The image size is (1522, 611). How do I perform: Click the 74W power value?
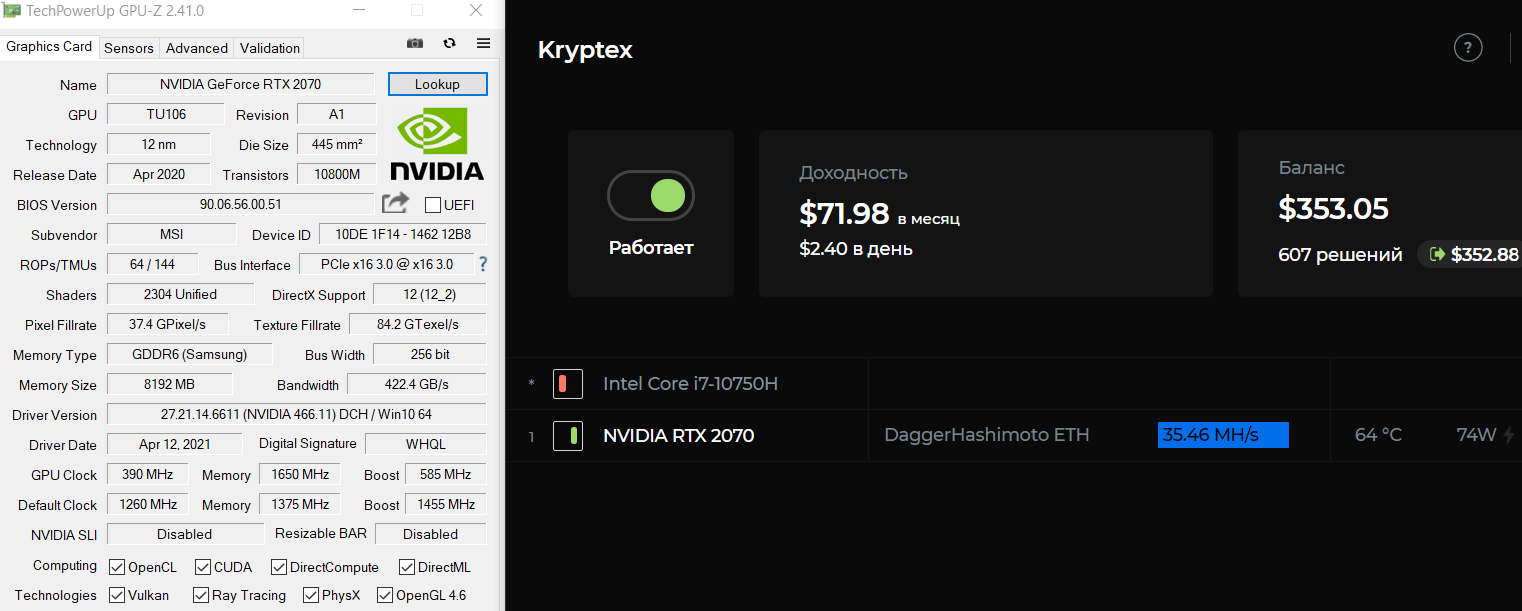click(1476, 435)
